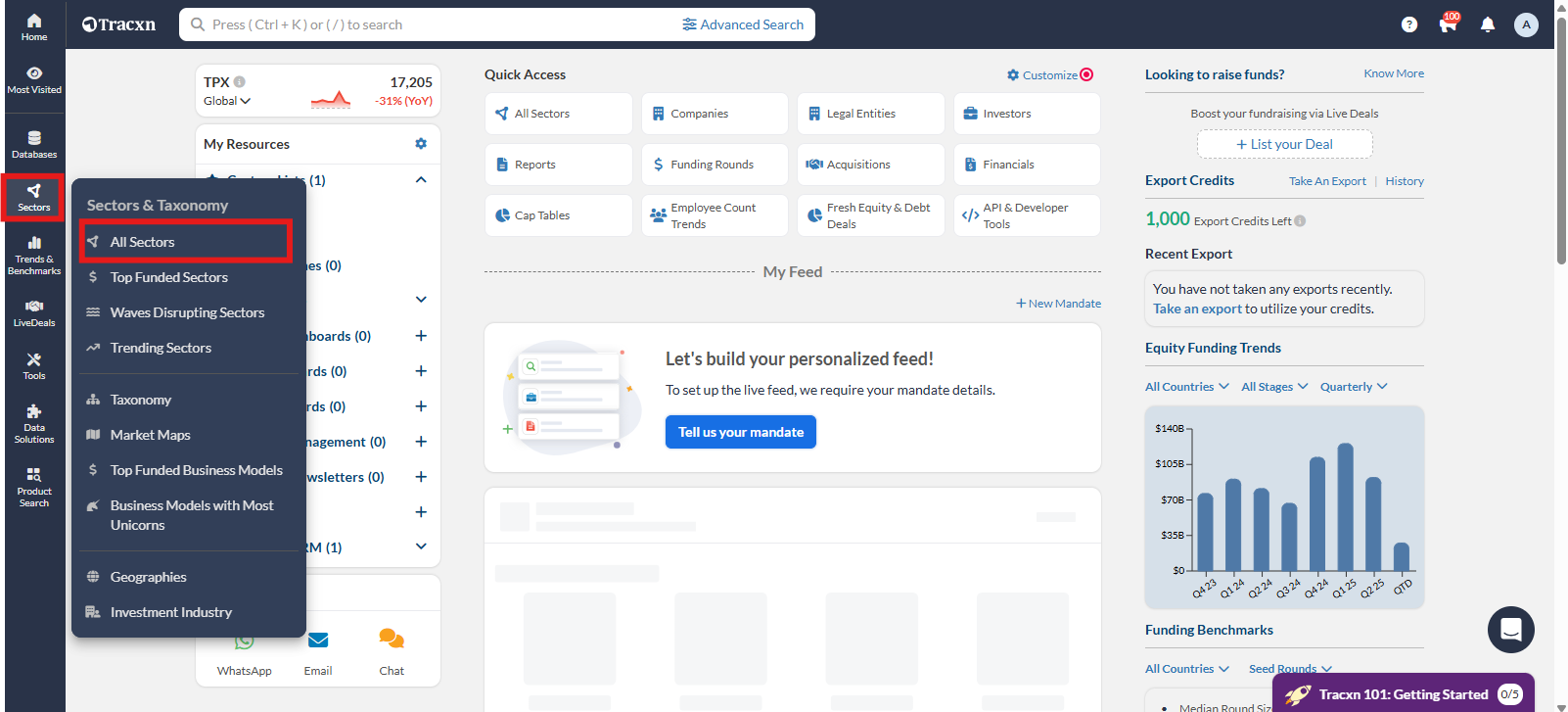1568x712 pixels.
Task: Click the LiveDeals sidebar icon
Action: click(x=34, y=312)
